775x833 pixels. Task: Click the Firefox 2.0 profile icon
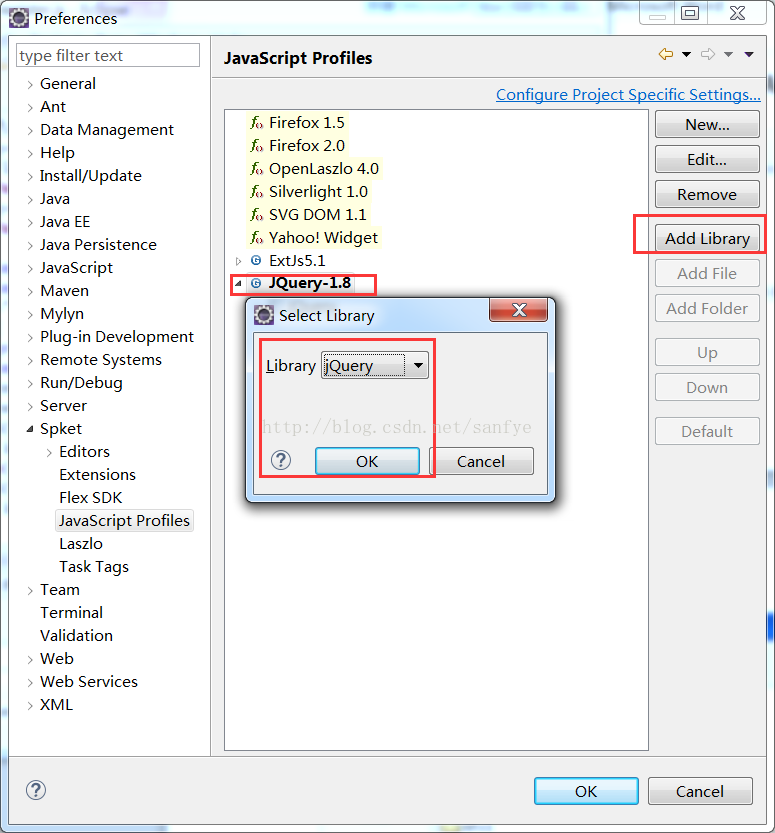coord(257,146)
